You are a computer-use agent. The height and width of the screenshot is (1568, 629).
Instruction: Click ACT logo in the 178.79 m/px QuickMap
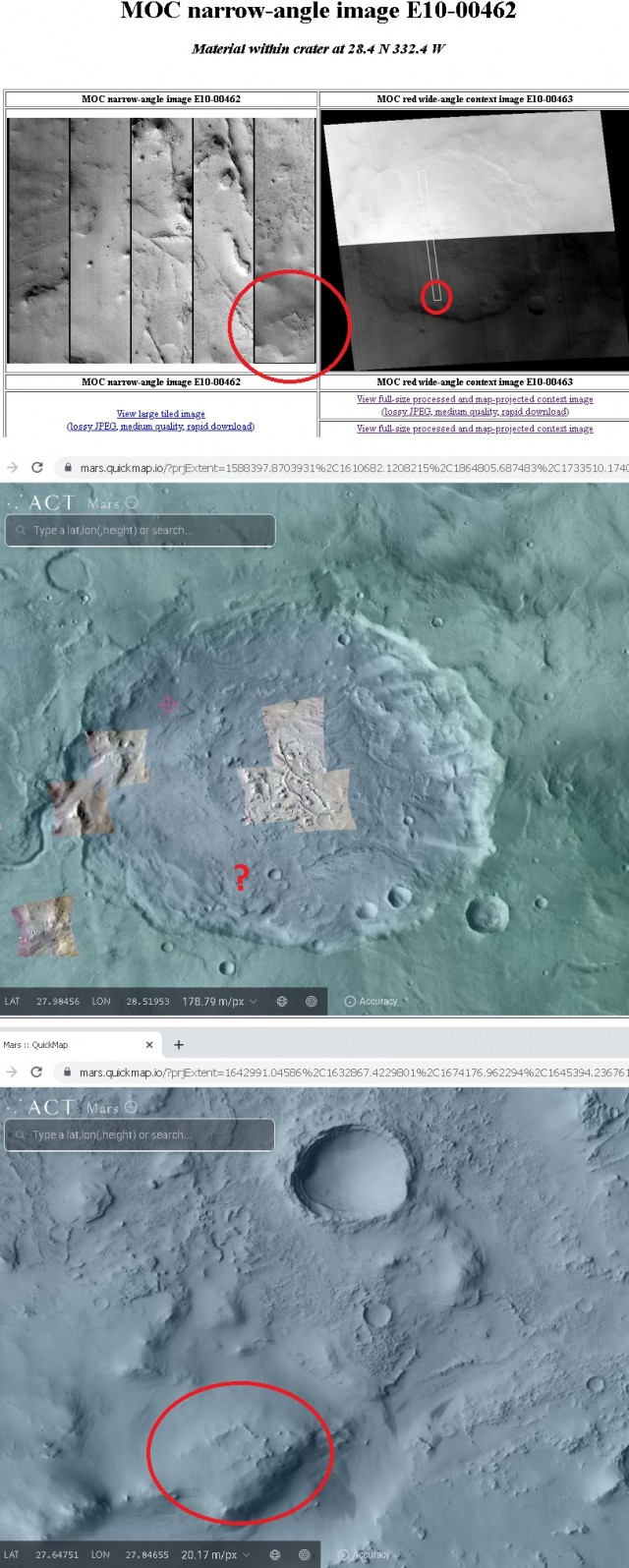click(41, 502)
